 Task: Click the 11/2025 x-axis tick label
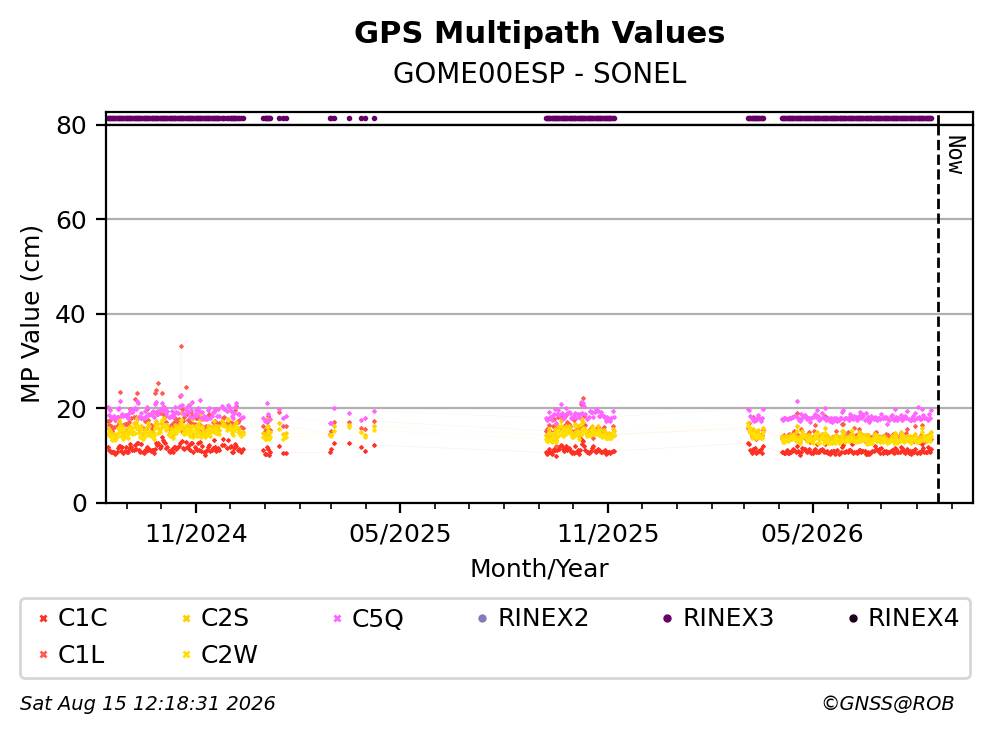[608, 534]
